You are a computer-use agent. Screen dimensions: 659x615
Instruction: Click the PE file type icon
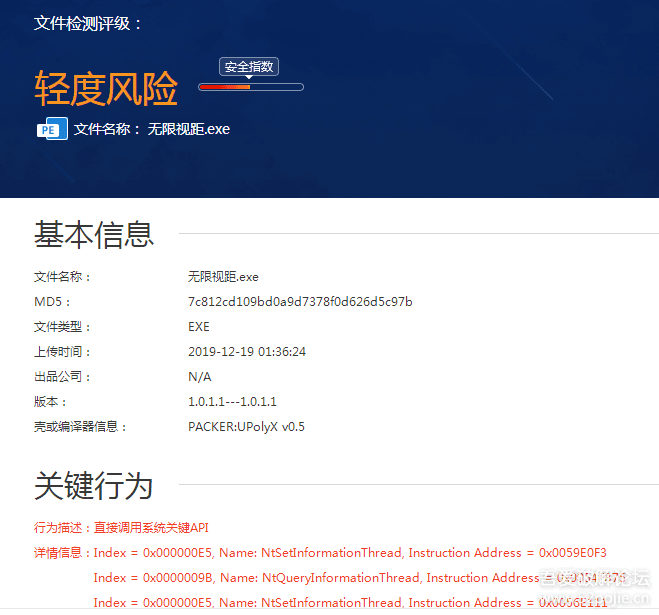click(x=52, y=129)
